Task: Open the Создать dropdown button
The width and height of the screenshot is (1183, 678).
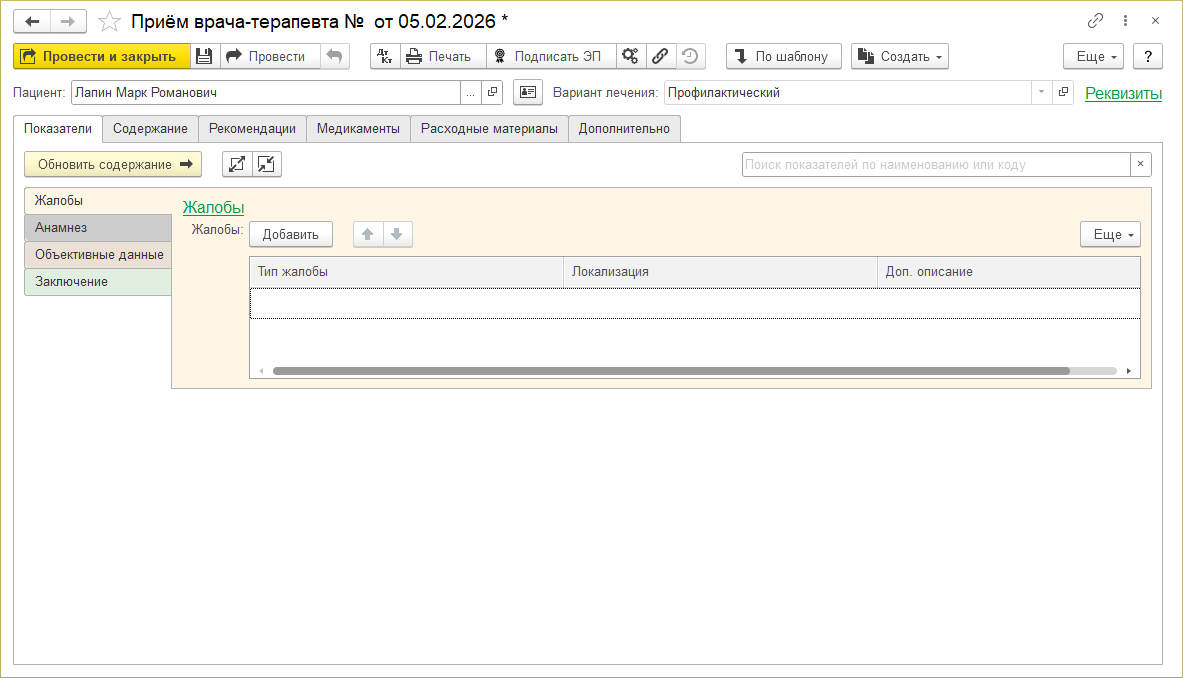Action: tap(899, 57)
